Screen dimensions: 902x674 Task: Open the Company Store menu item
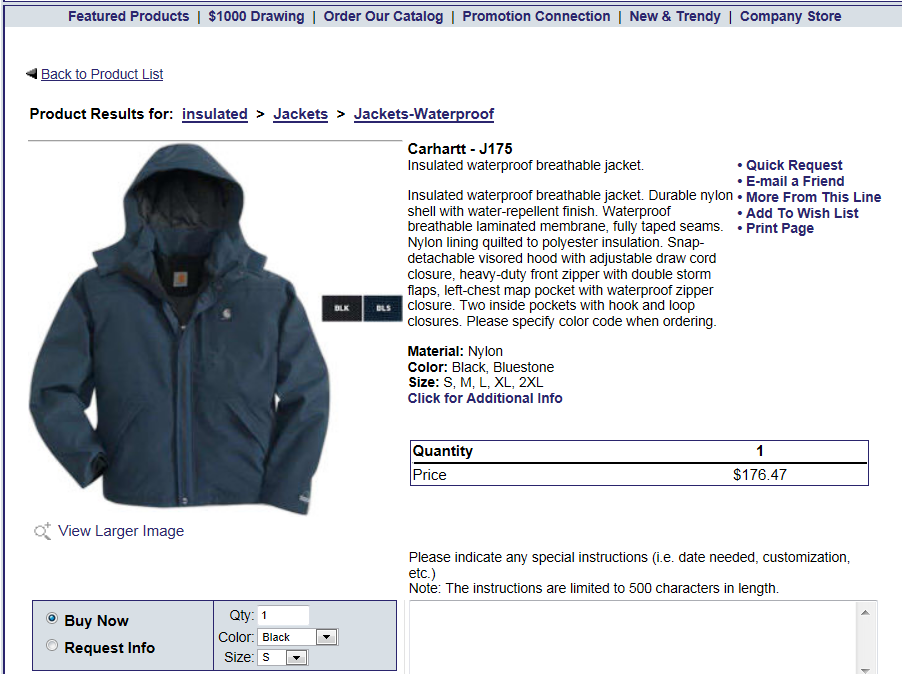(790, 16)
